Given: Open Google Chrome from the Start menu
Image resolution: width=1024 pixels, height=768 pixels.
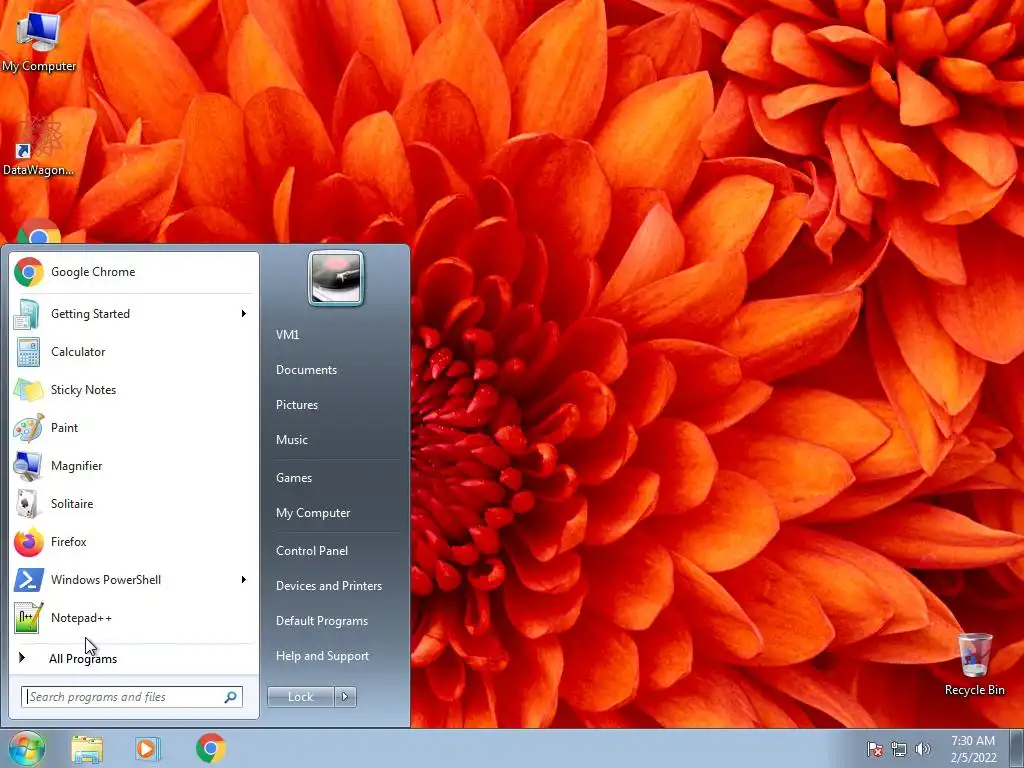Looking at the screenshot, I should point(134,272).
